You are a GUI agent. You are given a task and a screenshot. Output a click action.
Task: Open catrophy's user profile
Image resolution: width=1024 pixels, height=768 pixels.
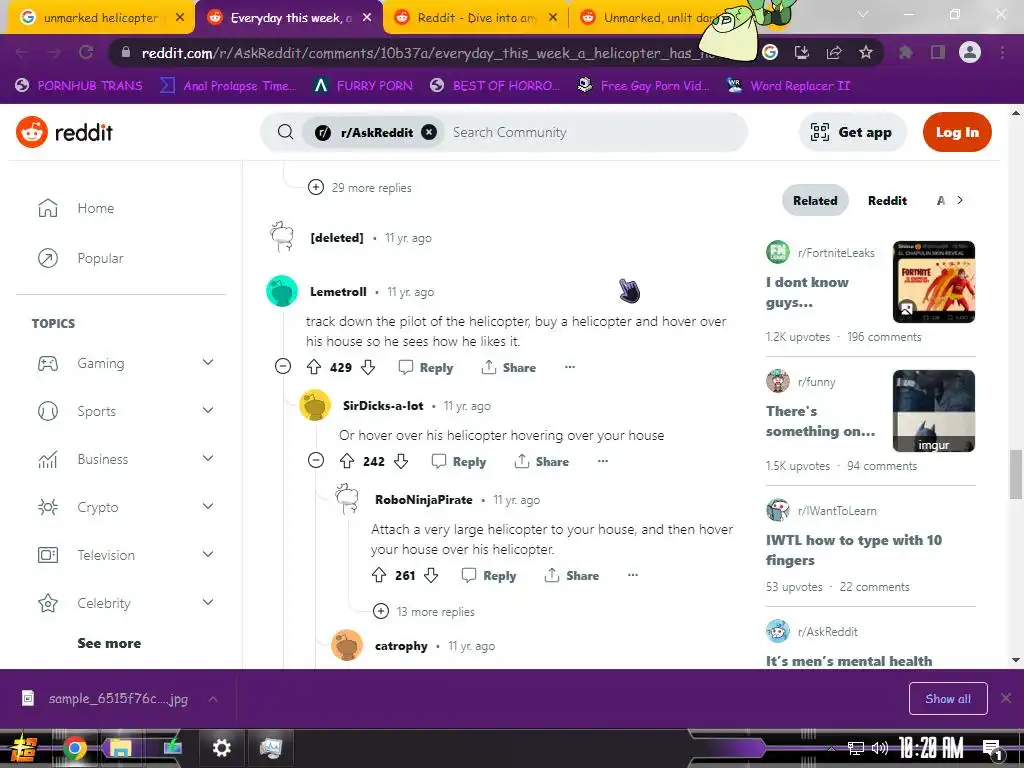click(401, 646)
